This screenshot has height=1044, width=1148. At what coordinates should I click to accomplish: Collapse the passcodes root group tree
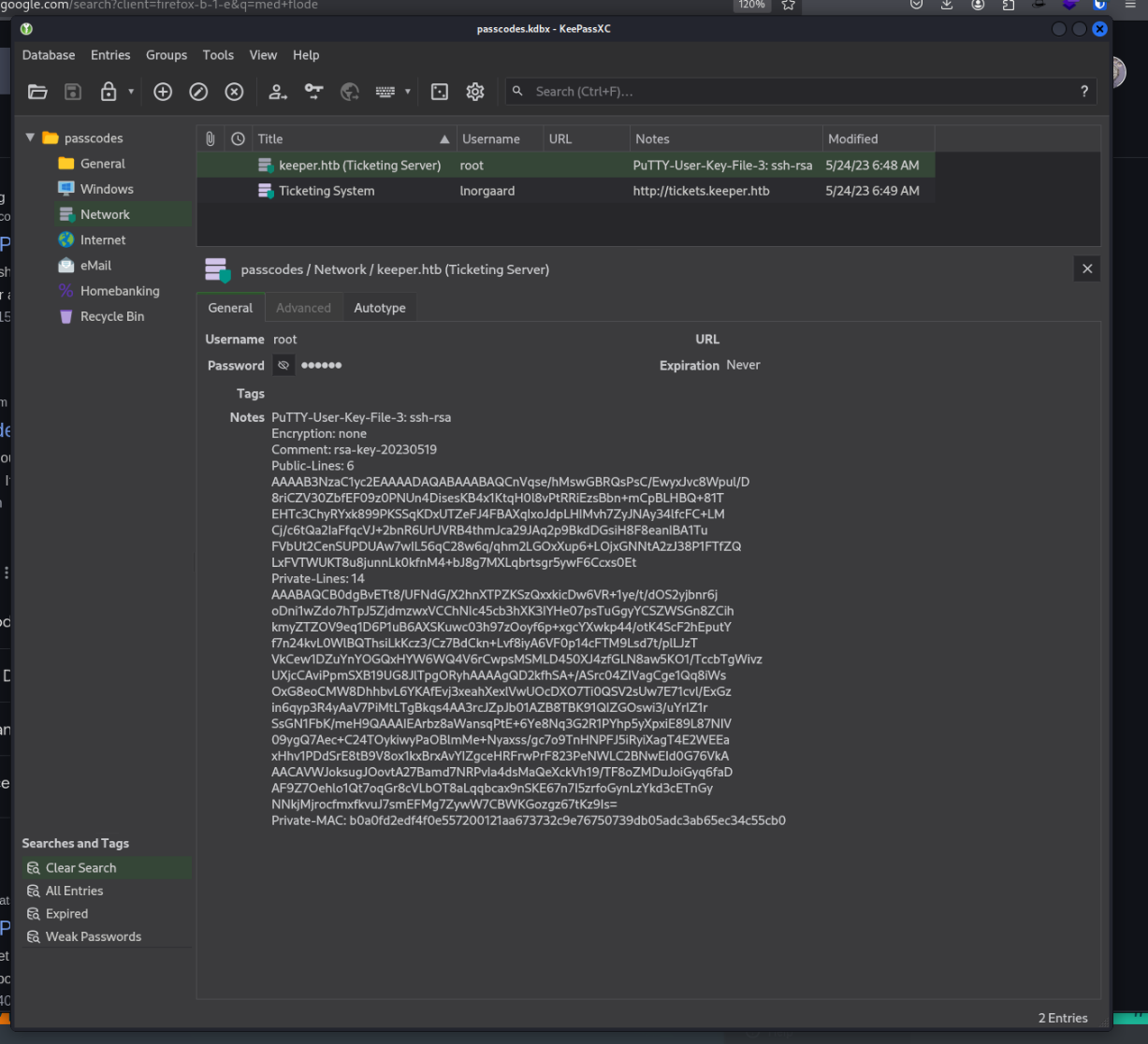(30, 138)
